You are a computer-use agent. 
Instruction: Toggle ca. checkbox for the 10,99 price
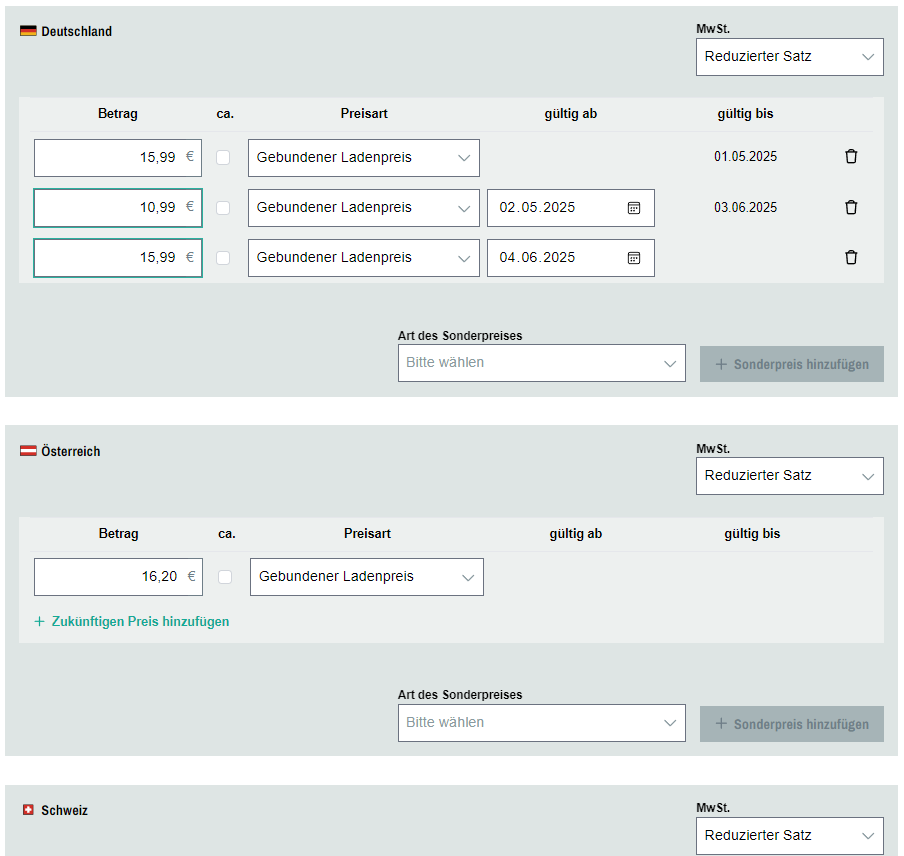tap(223, 208)
